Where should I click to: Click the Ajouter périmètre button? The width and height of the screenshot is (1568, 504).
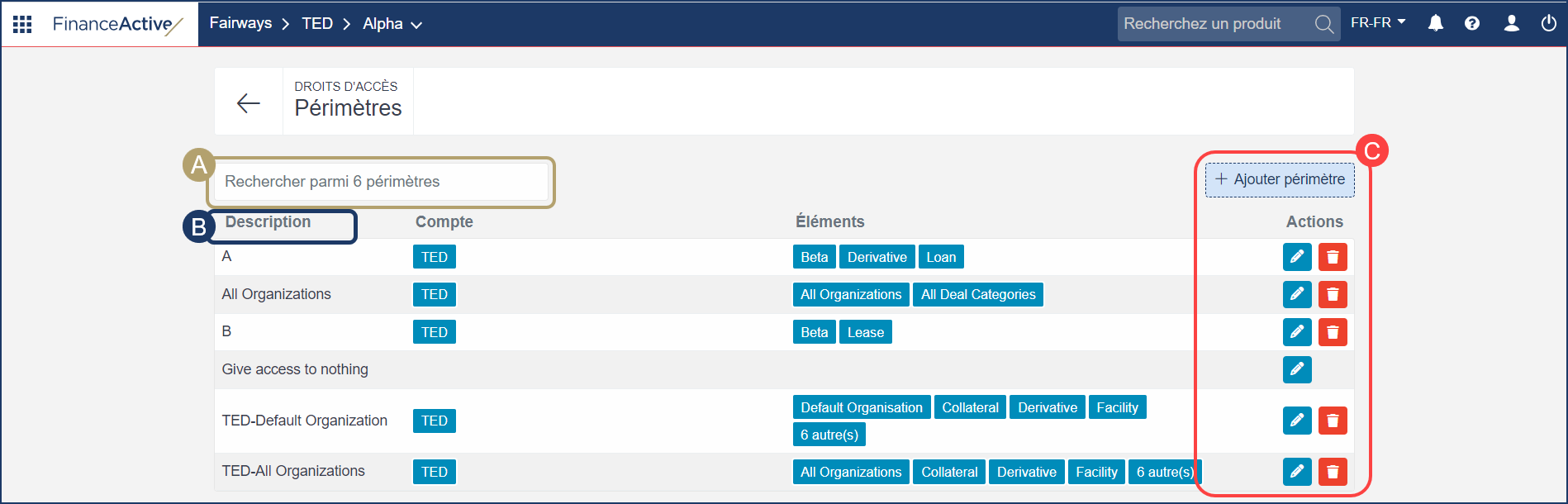[1280, 179]
